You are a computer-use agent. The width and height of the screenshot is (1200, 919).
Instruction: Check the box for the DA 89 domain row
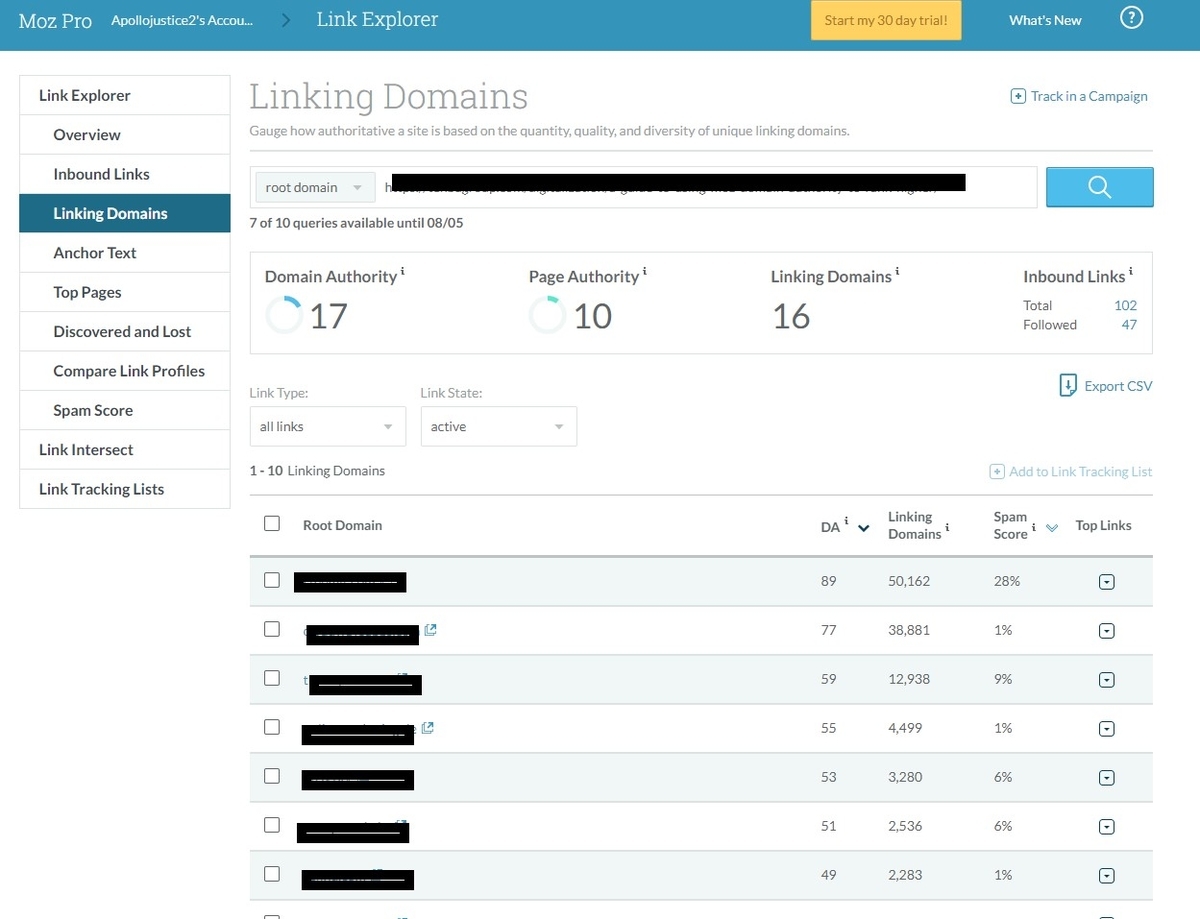click(272, 579)
